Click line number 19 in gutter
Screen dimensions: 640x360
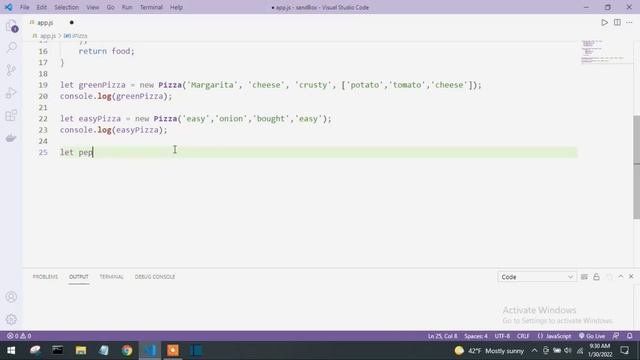(x=43, y=85)
